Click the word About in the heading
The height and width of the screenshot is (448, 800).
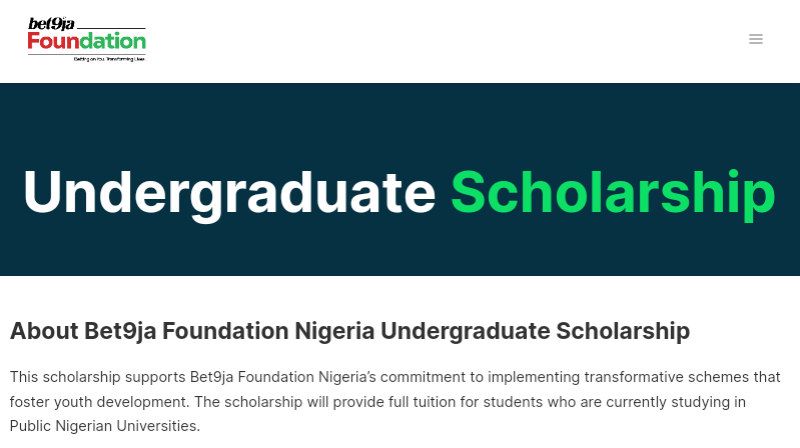(44, 331)
